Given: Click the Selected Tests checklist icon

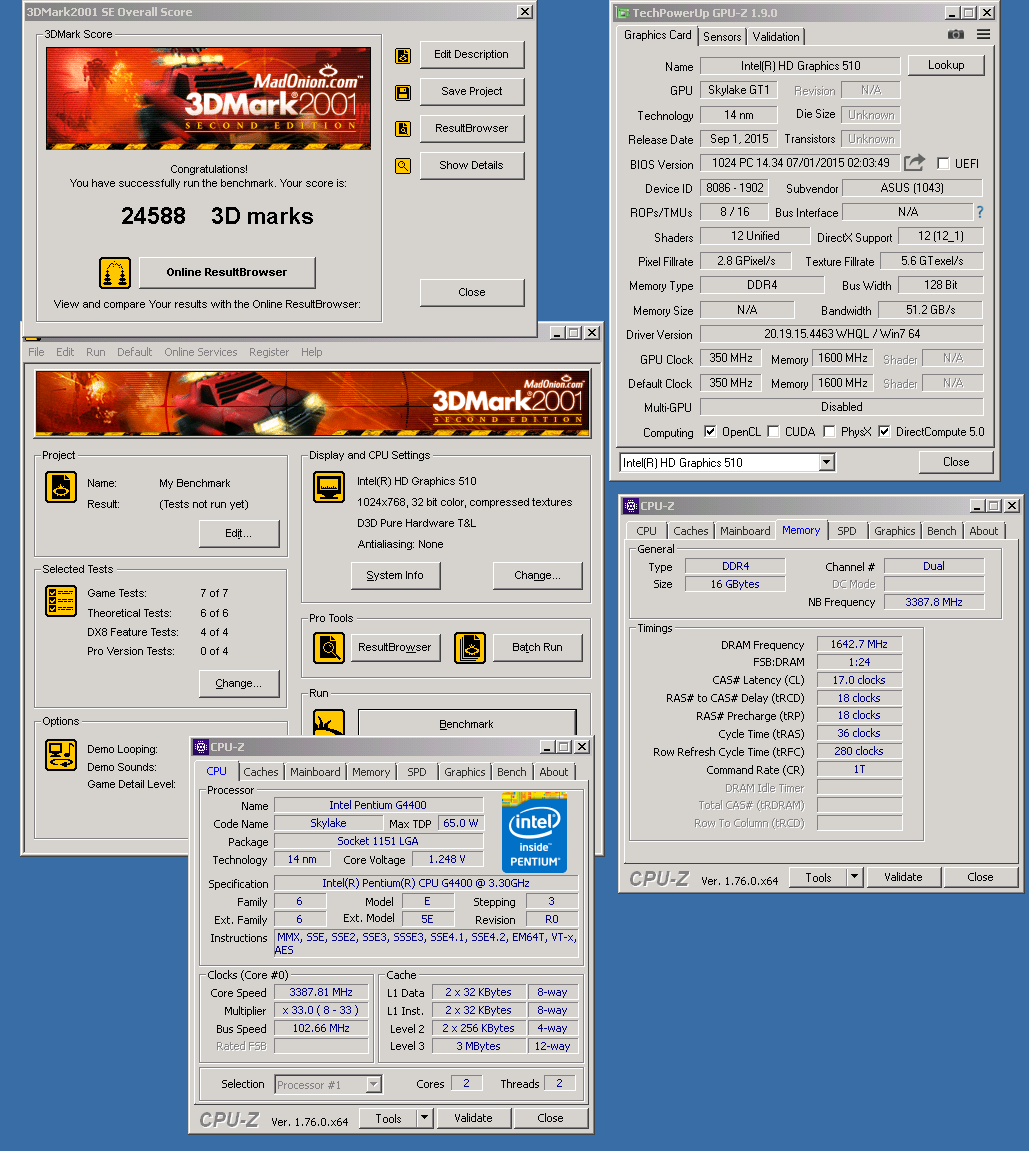Looking at the screenshot, I should point(61,601).
